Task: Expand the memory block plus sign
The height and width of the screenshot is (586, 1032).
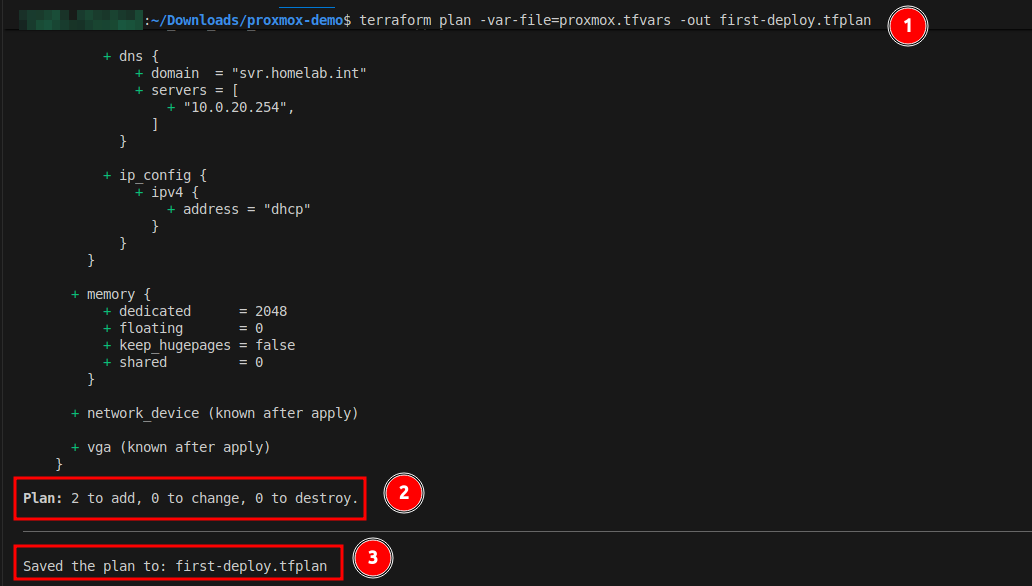Action: point(74,293)
